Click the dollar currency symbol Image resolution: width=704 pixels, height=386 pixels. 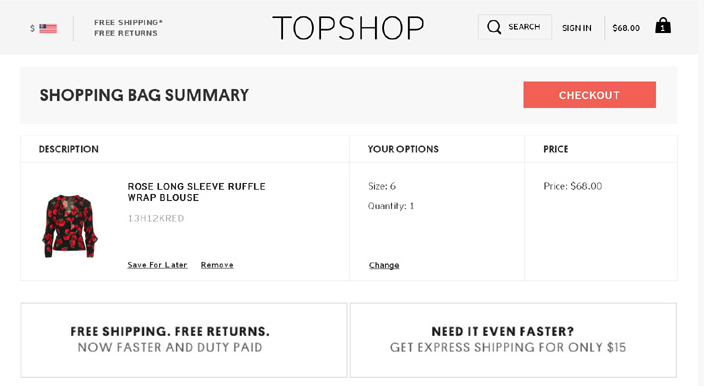click(32, 28)
